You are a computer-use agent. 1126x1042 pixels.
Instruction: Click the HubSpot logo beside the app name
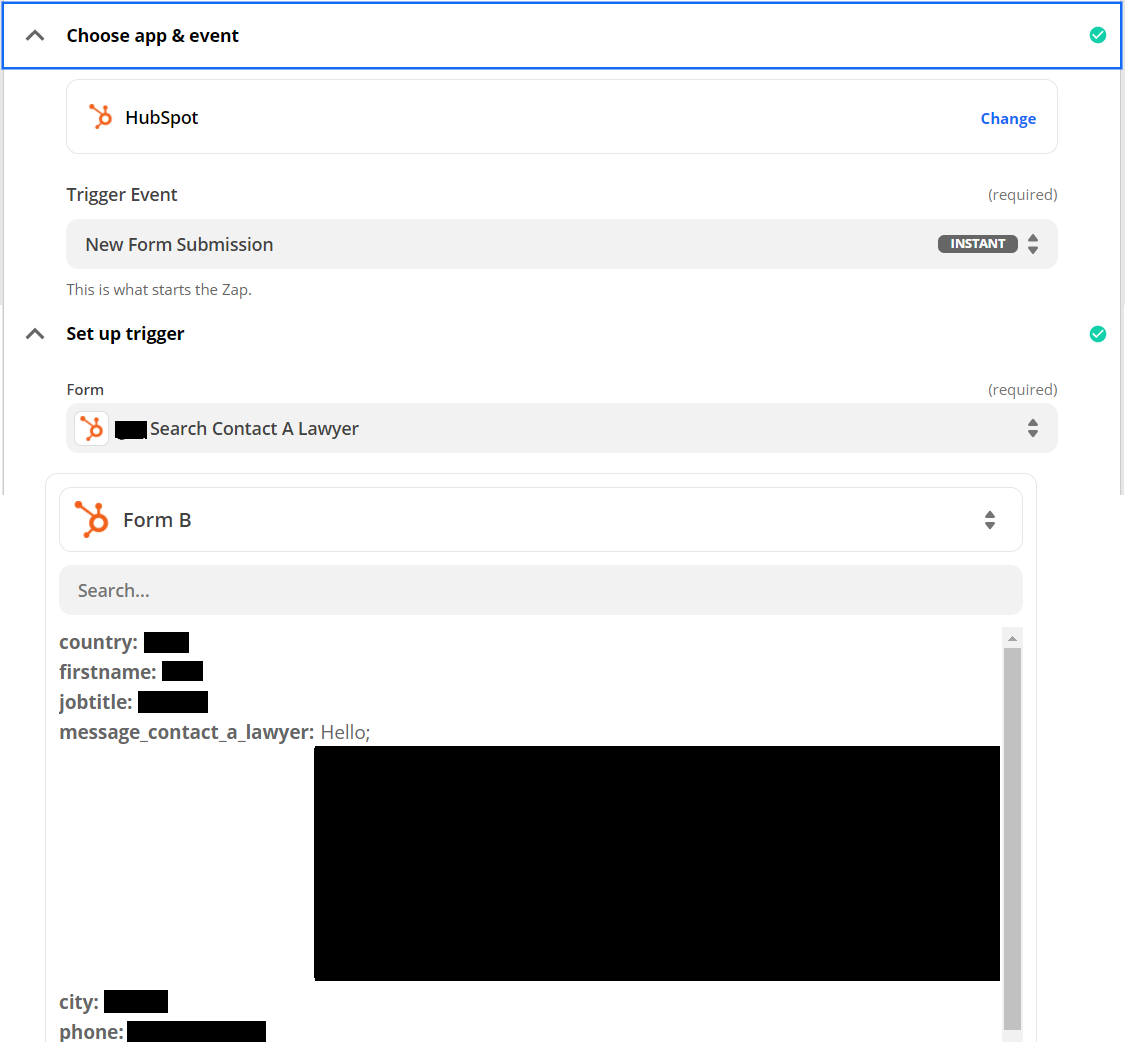pos(100,117)
